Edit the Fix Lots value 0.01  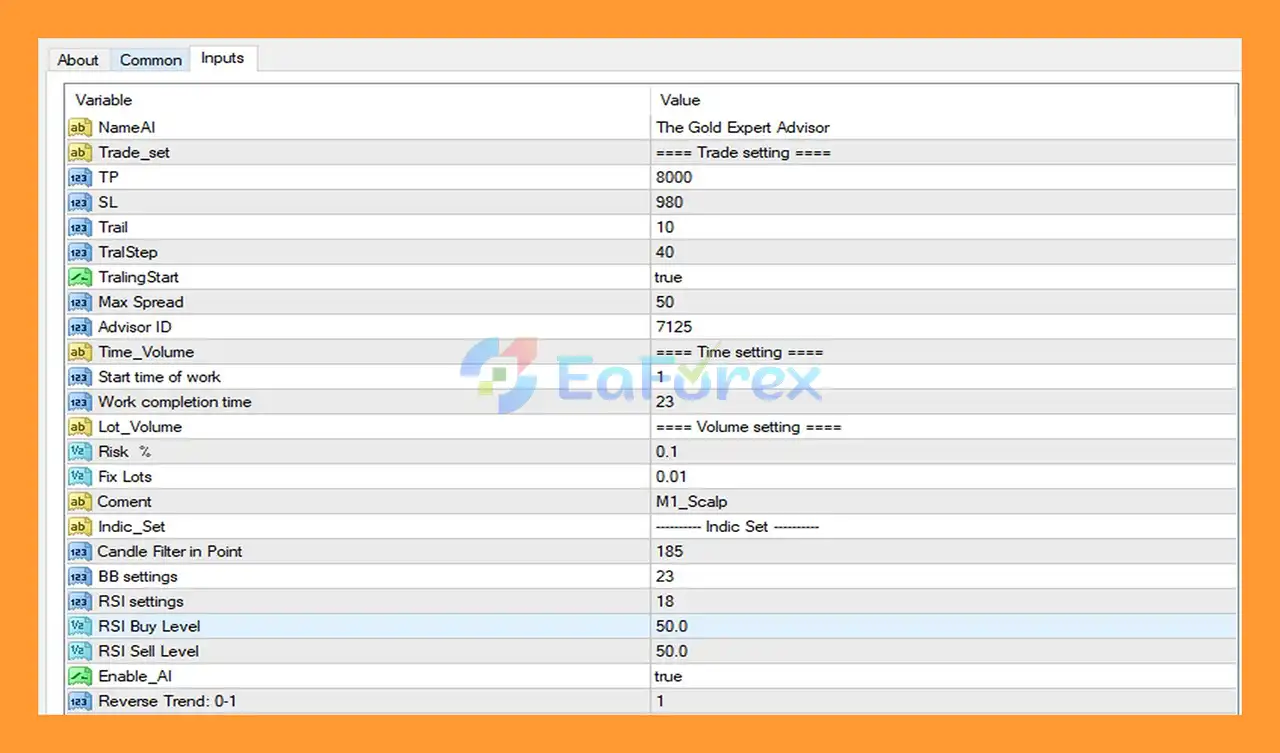671,477
